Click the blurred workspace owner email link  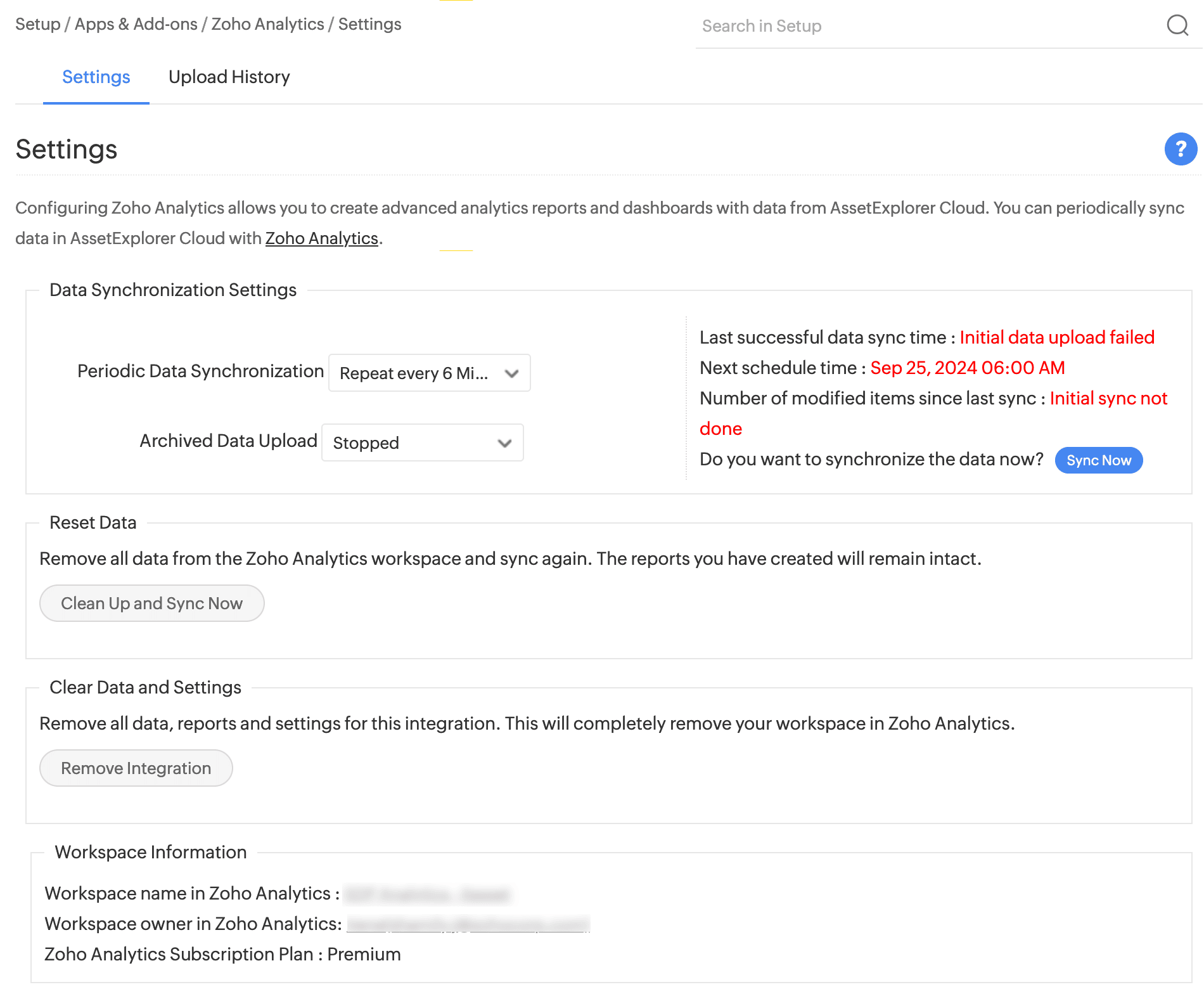pyautogui.click(x=468, y=924)
